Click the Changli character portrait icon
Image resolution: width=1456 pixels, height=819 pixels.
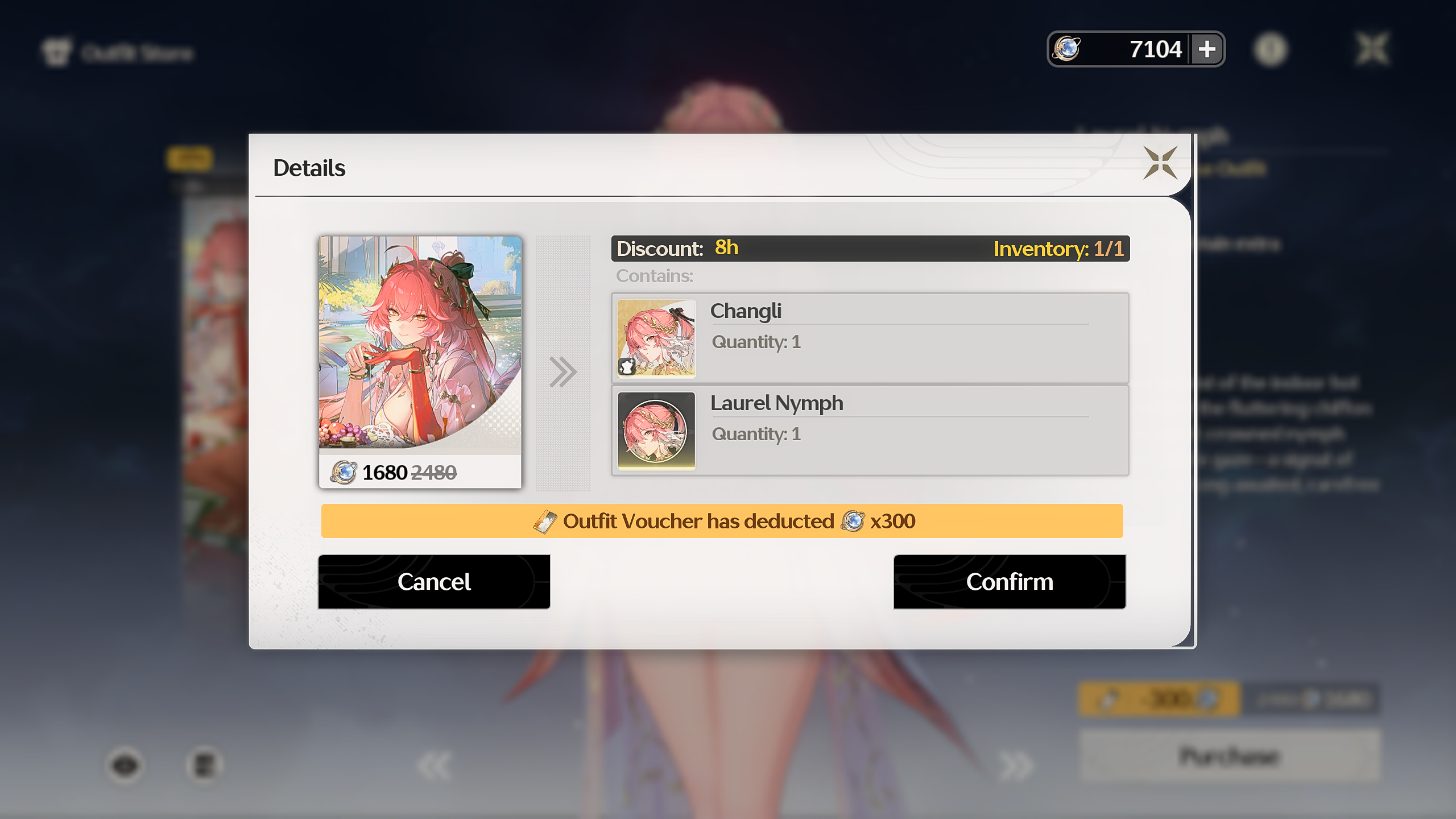[x=656, y=338]
